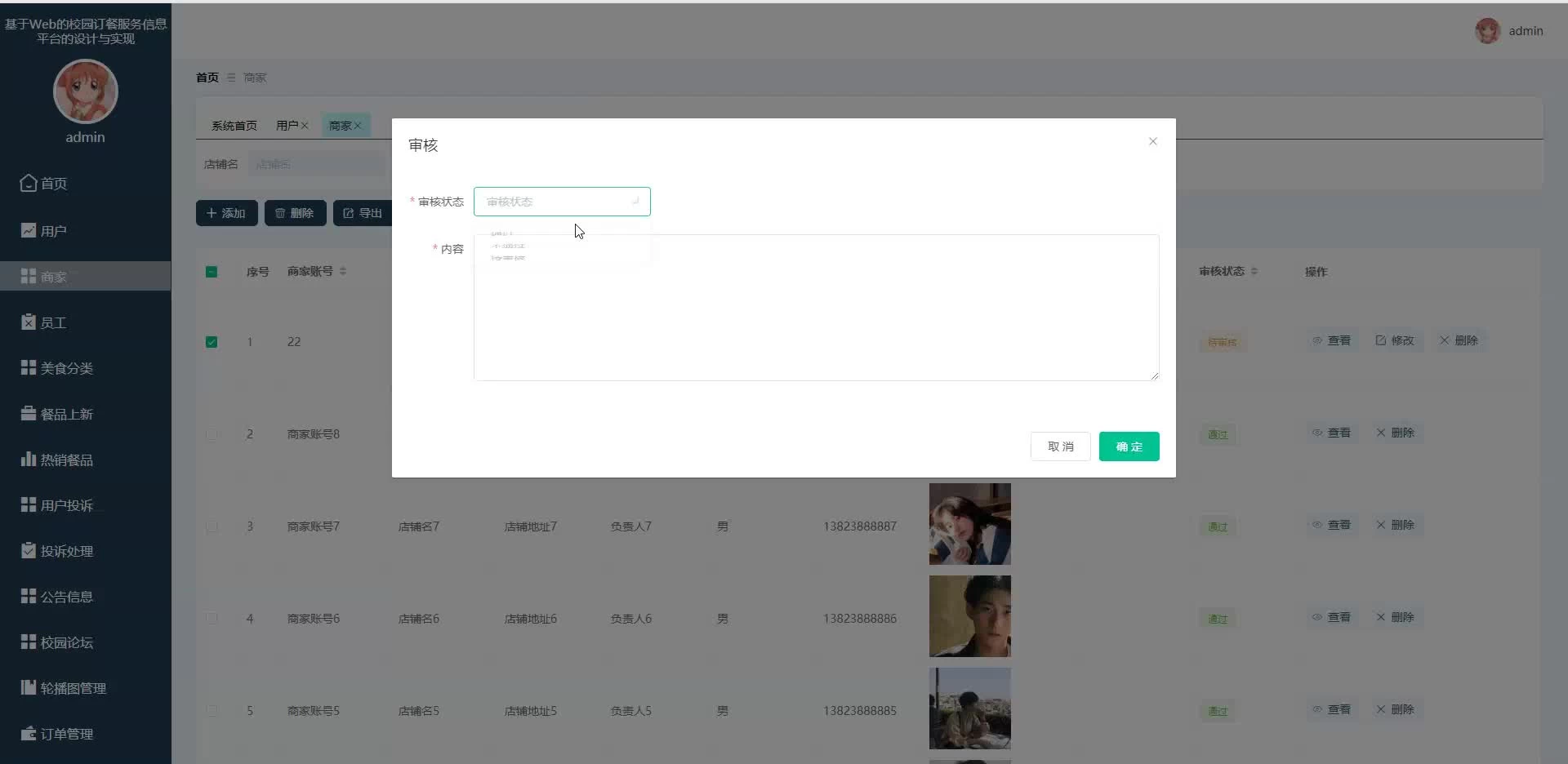Click the 取消 button
1568x764 pixels.
coord(1060,446)
